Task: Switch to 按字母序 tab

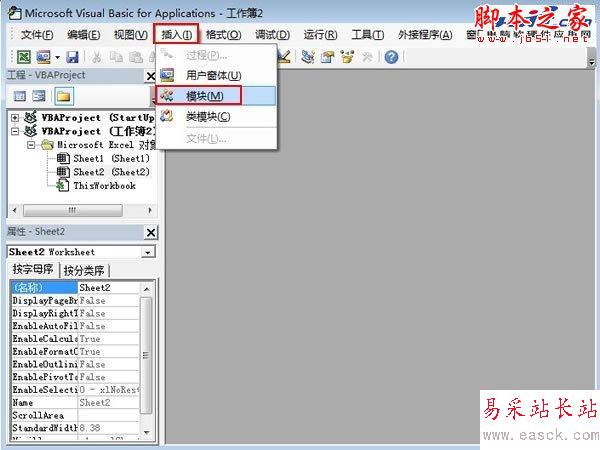Action: click(x=33, y=269)
